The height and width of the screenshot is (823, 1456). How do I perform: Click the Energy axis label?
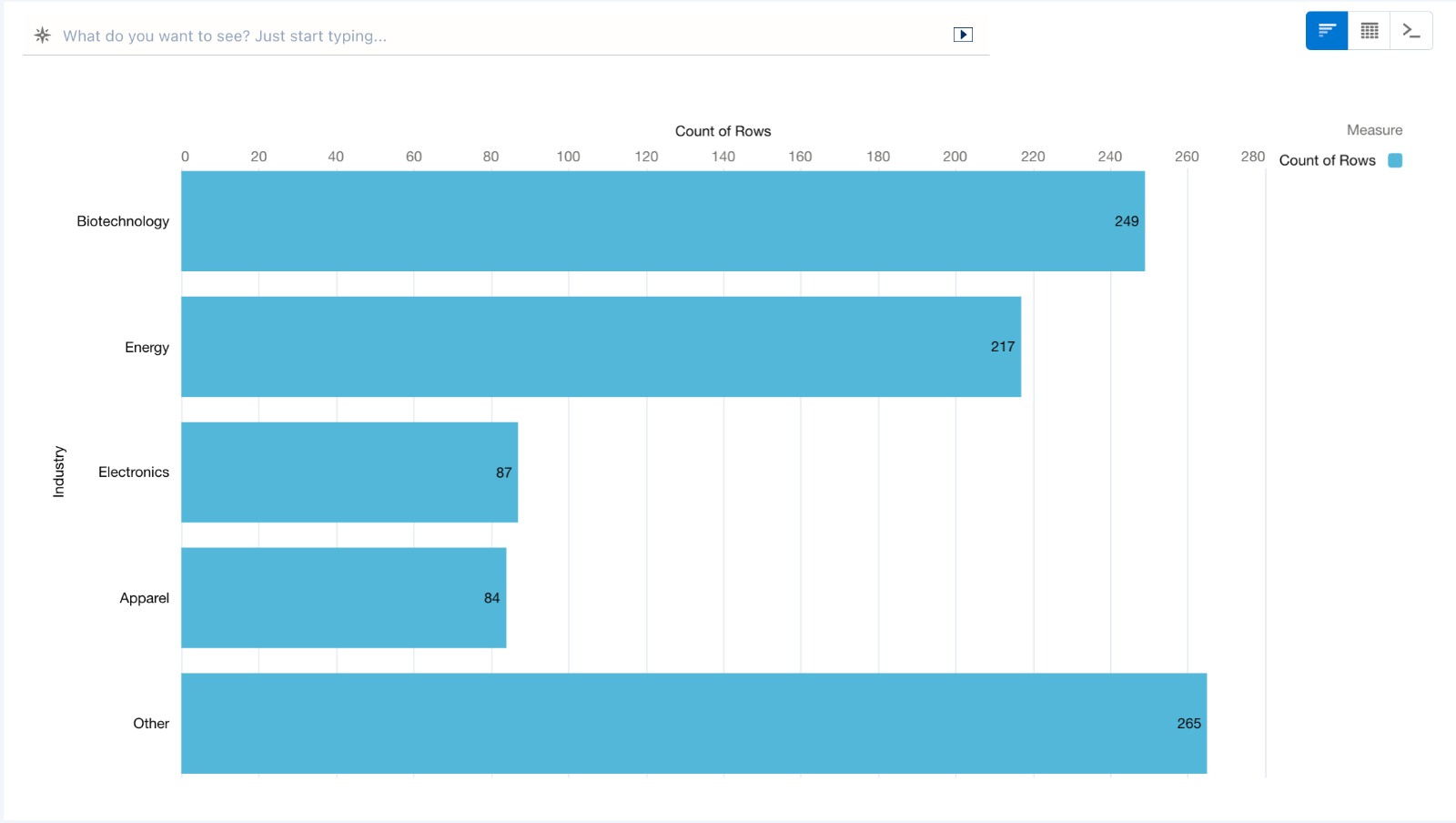147,347
